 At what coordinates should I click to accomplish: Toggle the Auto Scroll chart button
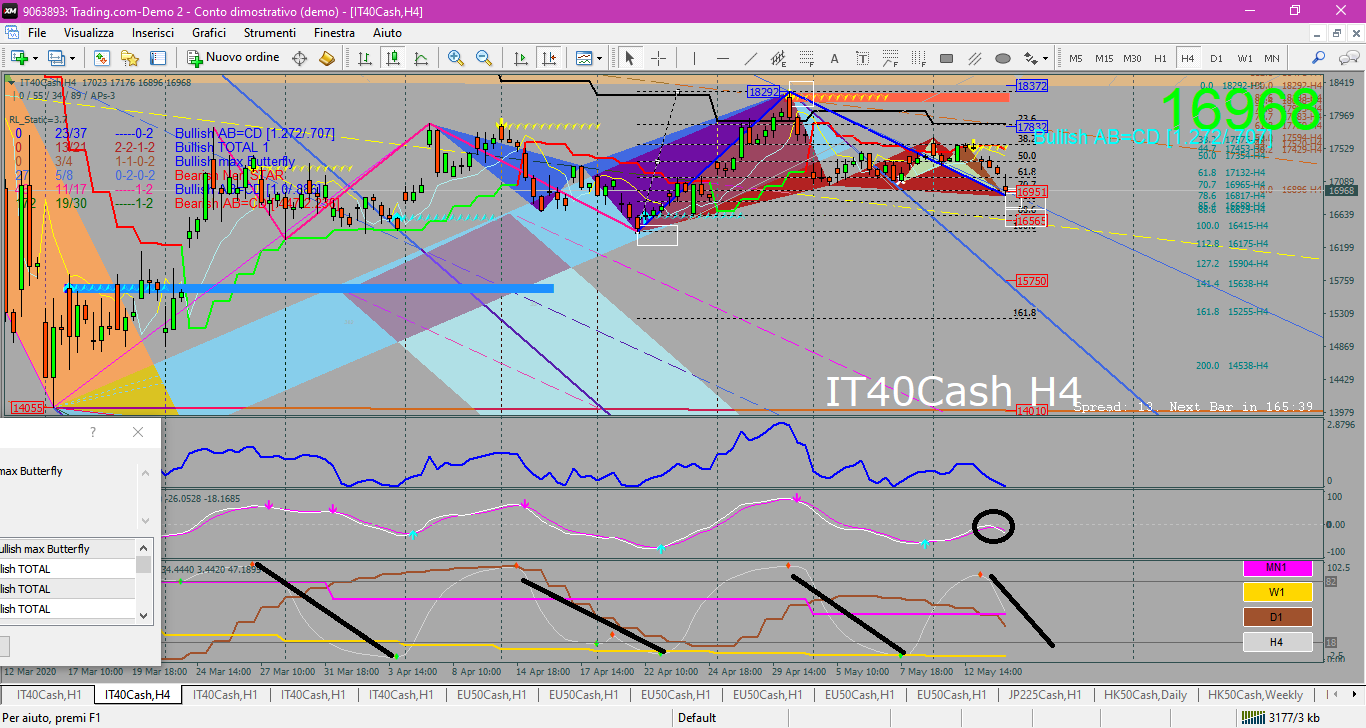click(x=520, y=58)
